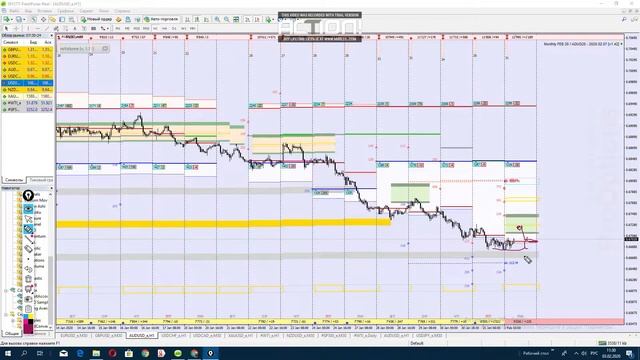
Task: Select the crosshair tool
Action: point(16,28)
